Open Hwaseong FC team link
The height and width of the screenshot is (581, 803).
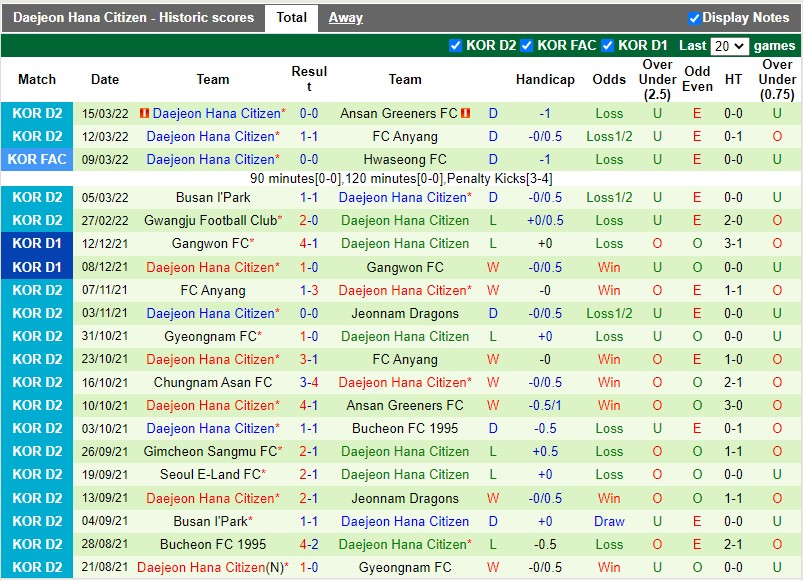[405, 160]
